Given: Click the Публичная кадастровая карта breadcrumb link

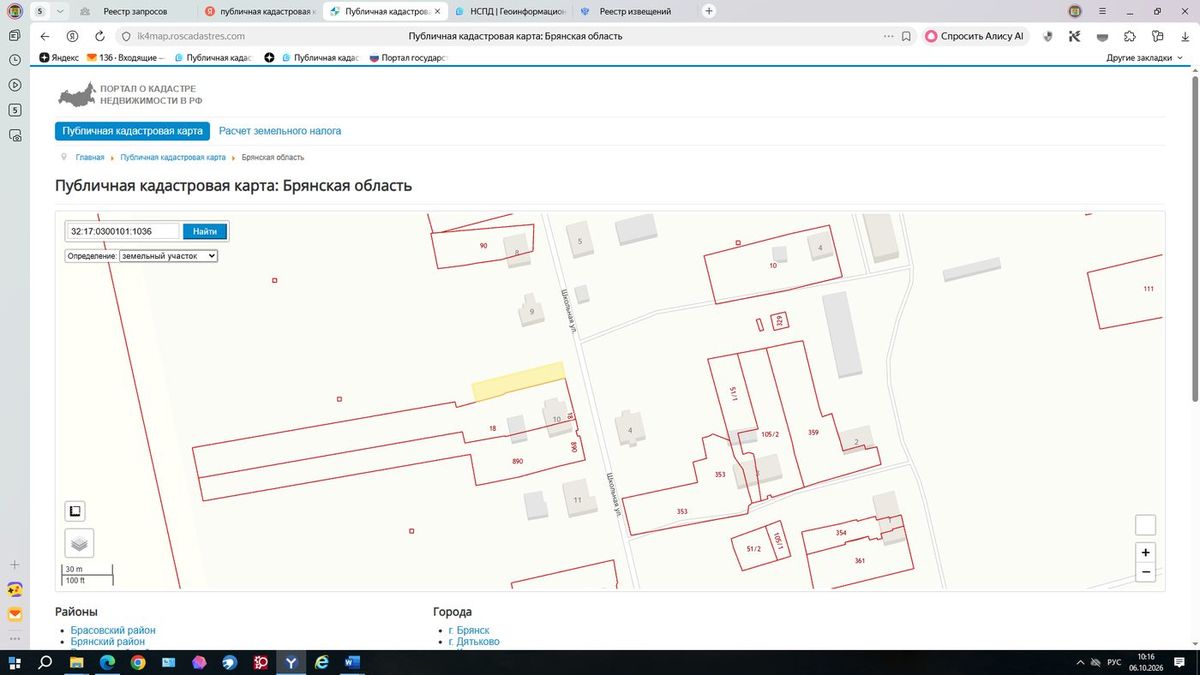Looking at the screenshot, I should click(x=173, y=158).
